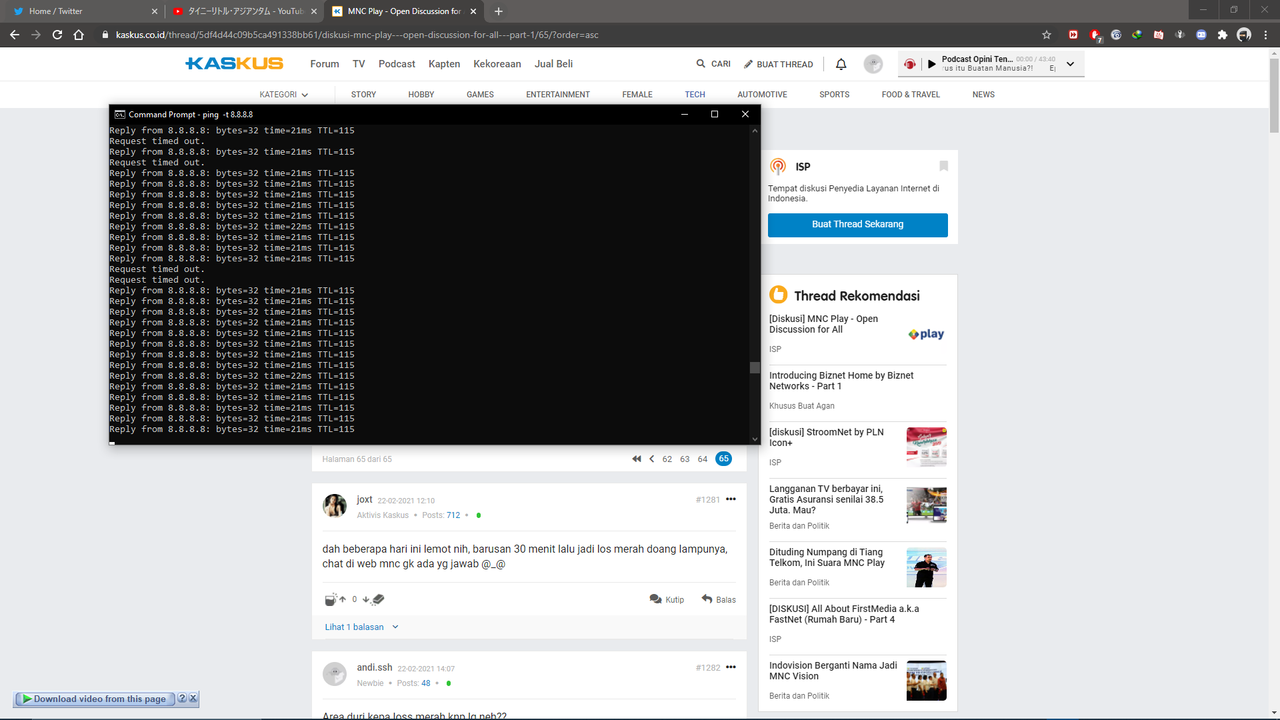Give bata downvote on joxt post
The image size is (1280, 720).
[x=373, y=599]
